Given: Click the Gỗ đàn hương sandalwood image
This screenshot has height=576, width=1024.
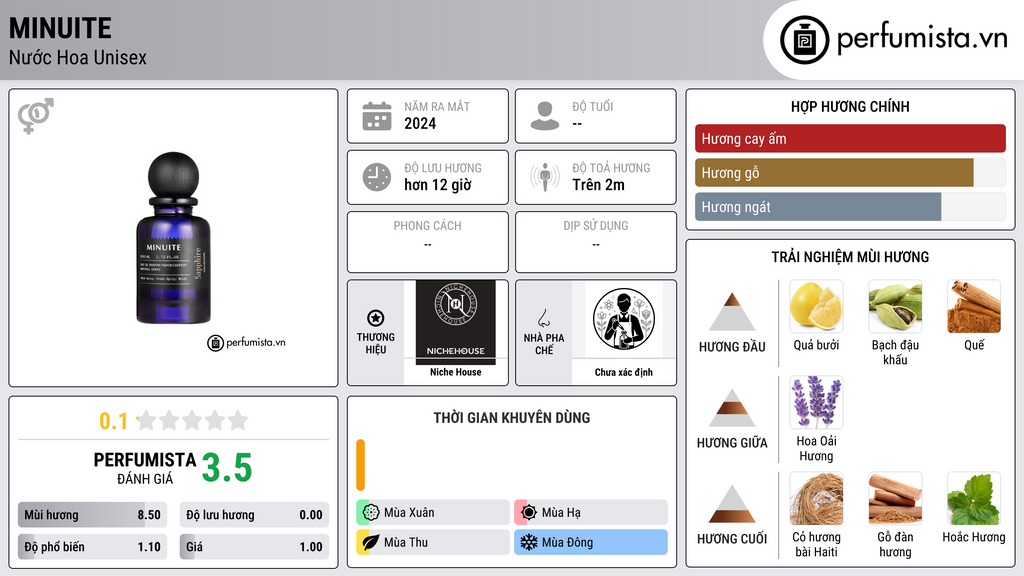Looking at the screenshot, I should [895, 498].
